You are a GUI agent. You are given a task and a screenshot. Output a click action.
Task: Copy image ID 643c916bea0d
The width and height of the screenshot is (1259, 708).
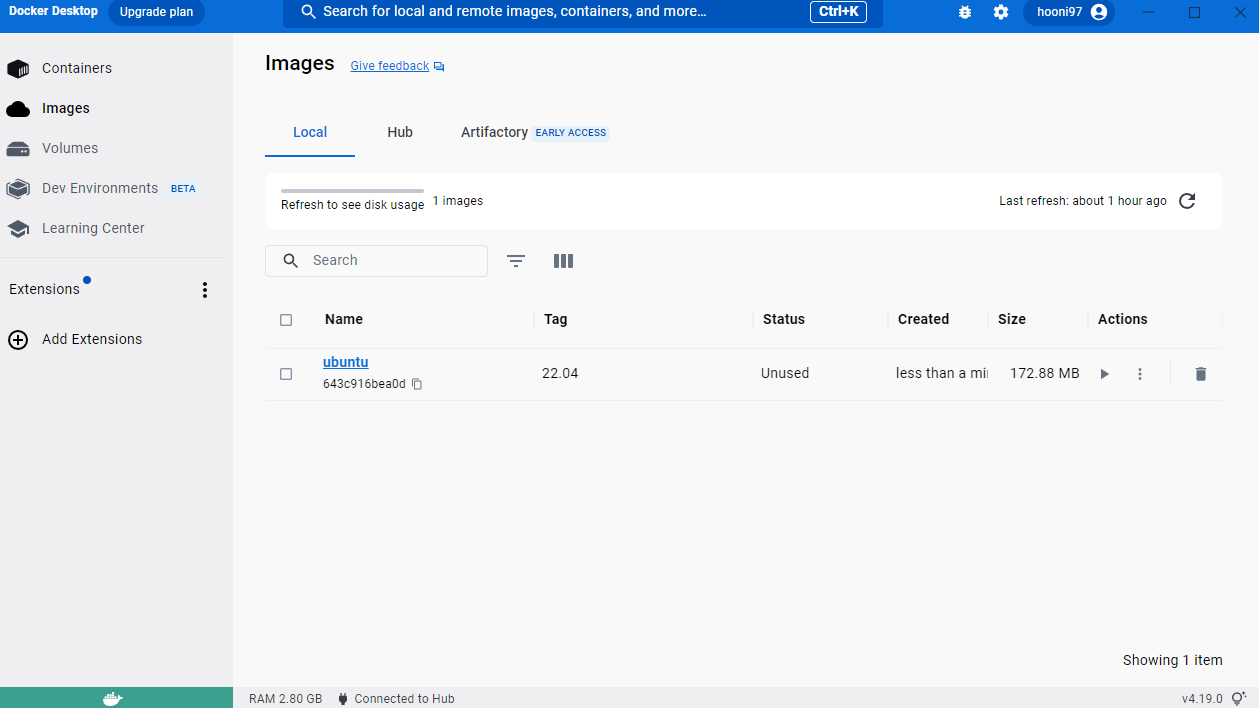(417, 384)
